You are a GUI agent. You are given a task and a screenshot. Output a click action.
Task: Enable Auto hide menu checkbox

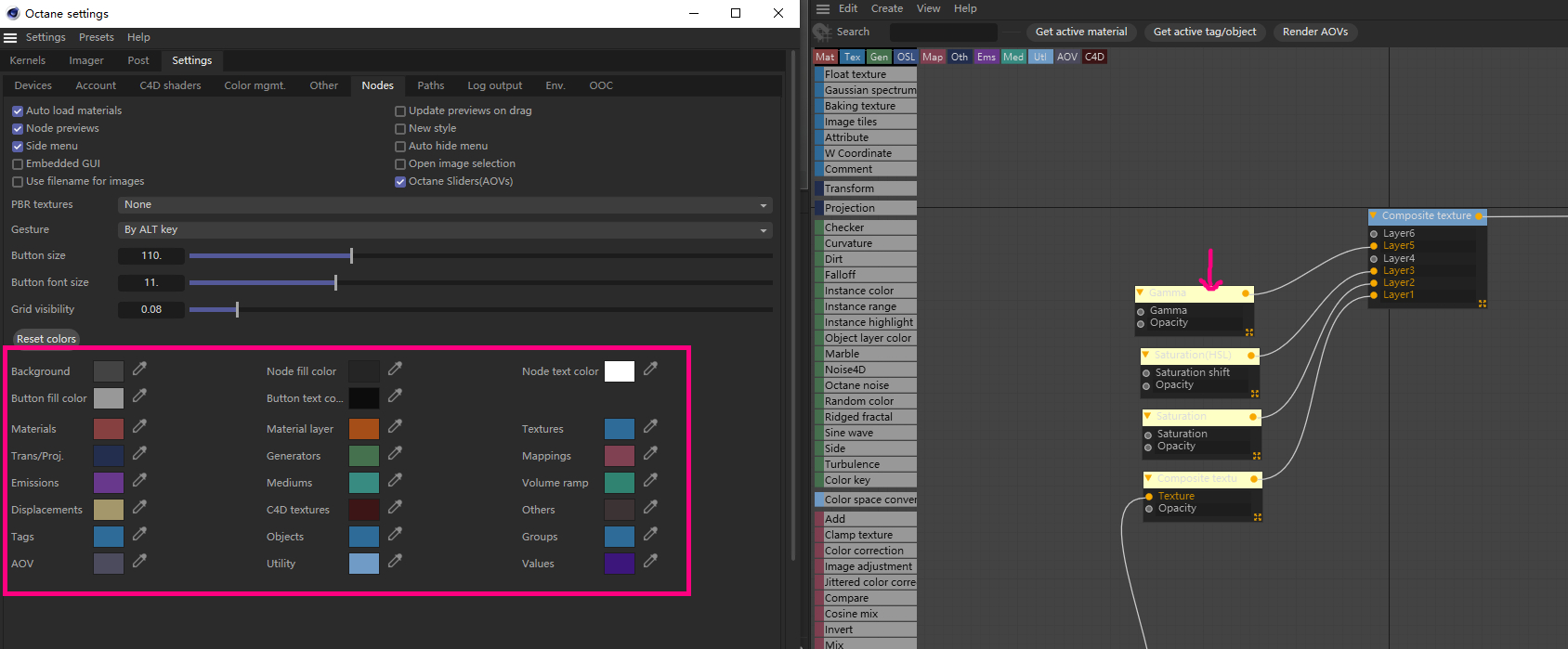(400, 147)
